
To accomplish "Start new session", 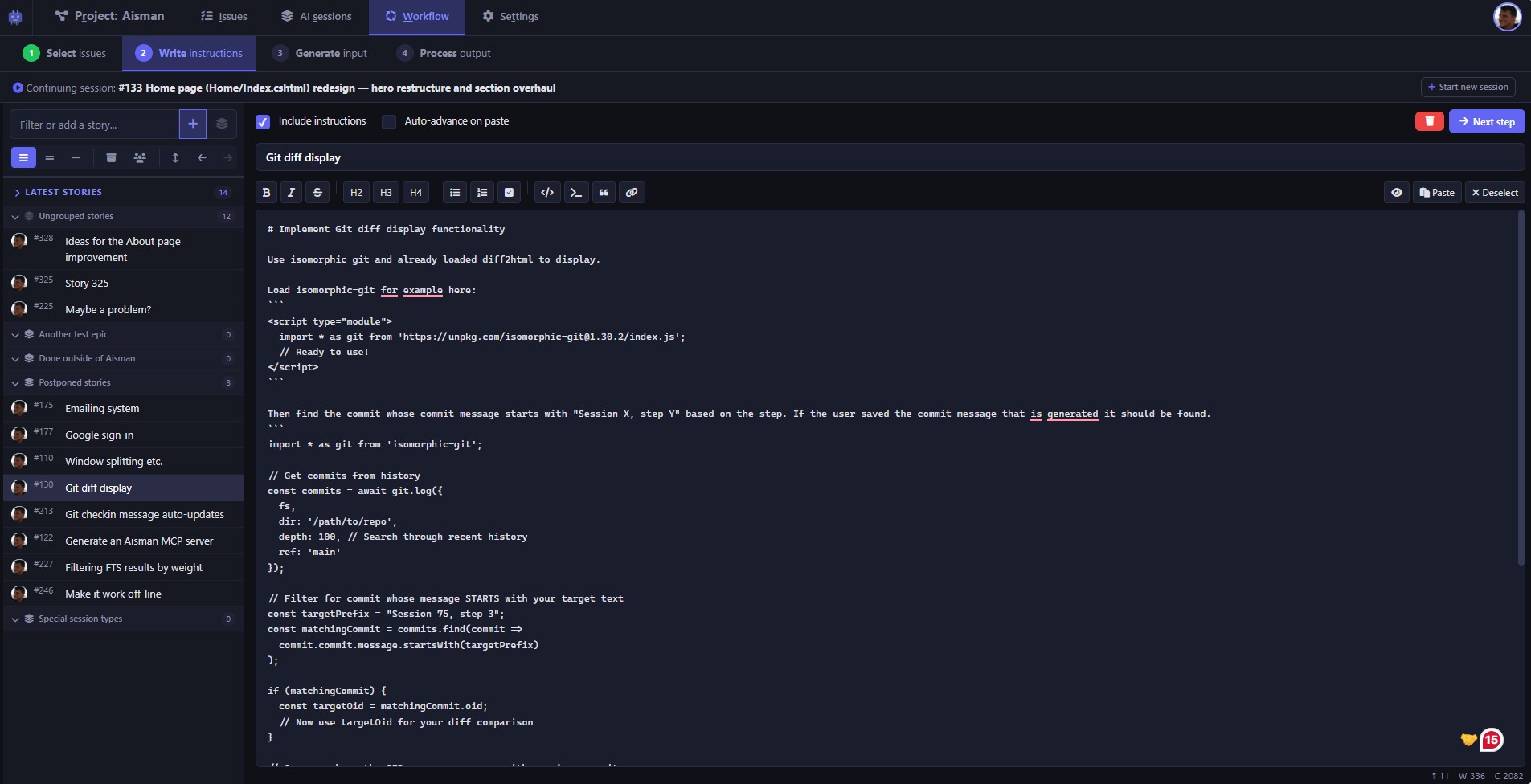I will click(x=1468, y=87).
